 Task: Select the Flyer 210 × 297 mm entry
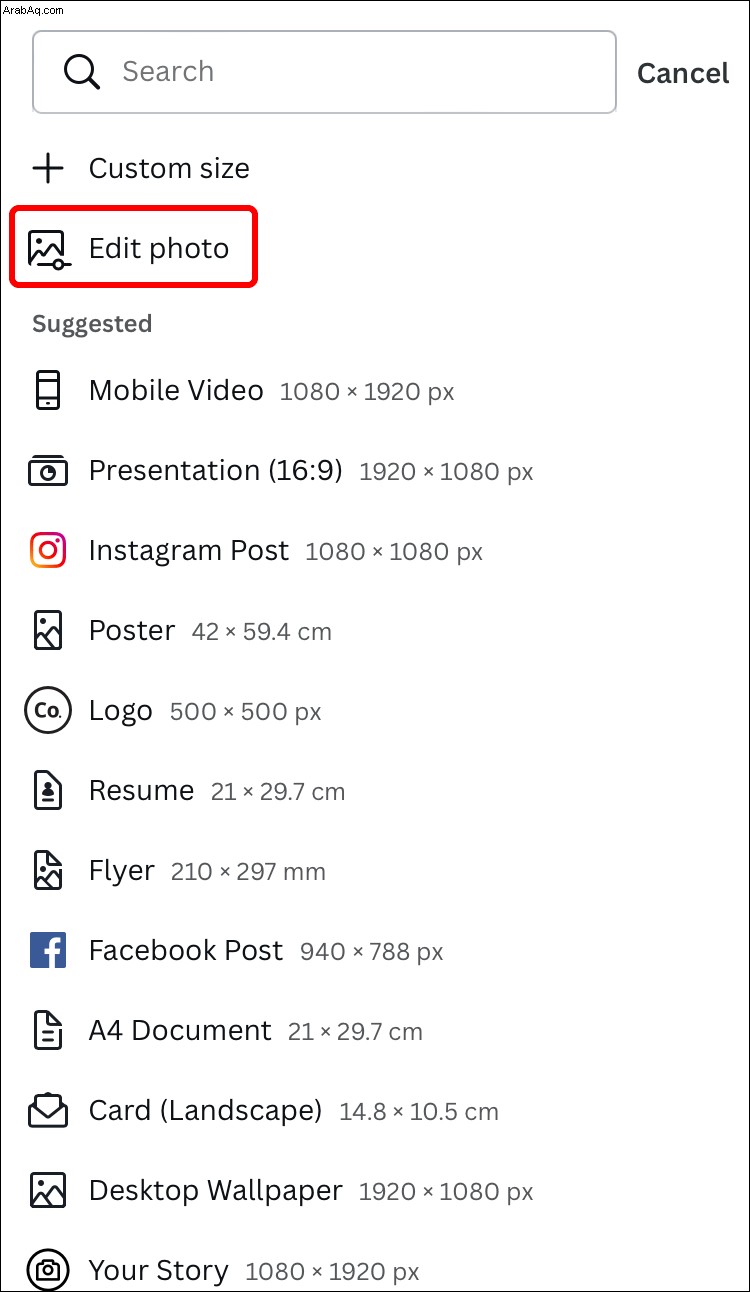pyautogui.click(x=375, y=871)
